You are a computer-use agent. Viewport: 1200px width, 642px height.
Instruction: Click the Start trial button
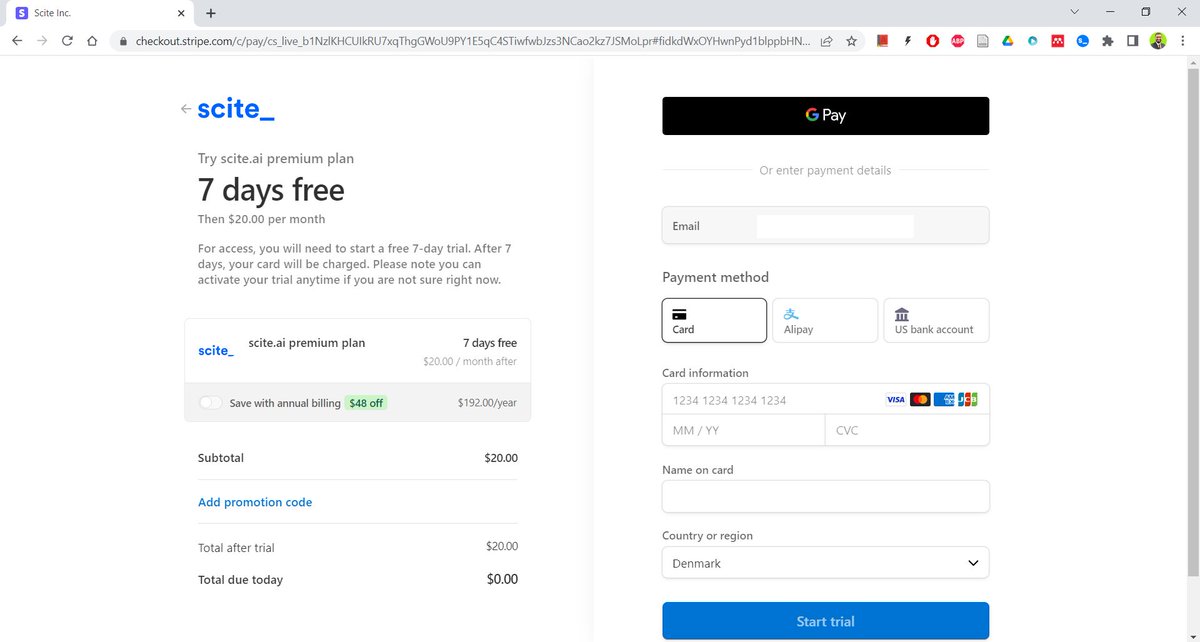pos(825,621)
